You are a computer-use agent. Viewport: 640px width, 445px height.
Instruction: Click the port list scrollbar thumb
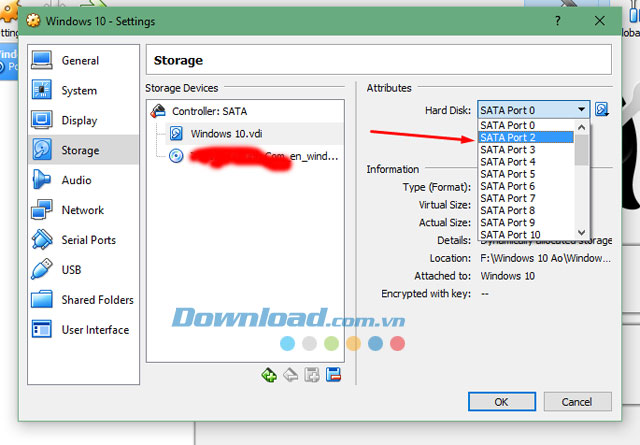pos(582,150)
